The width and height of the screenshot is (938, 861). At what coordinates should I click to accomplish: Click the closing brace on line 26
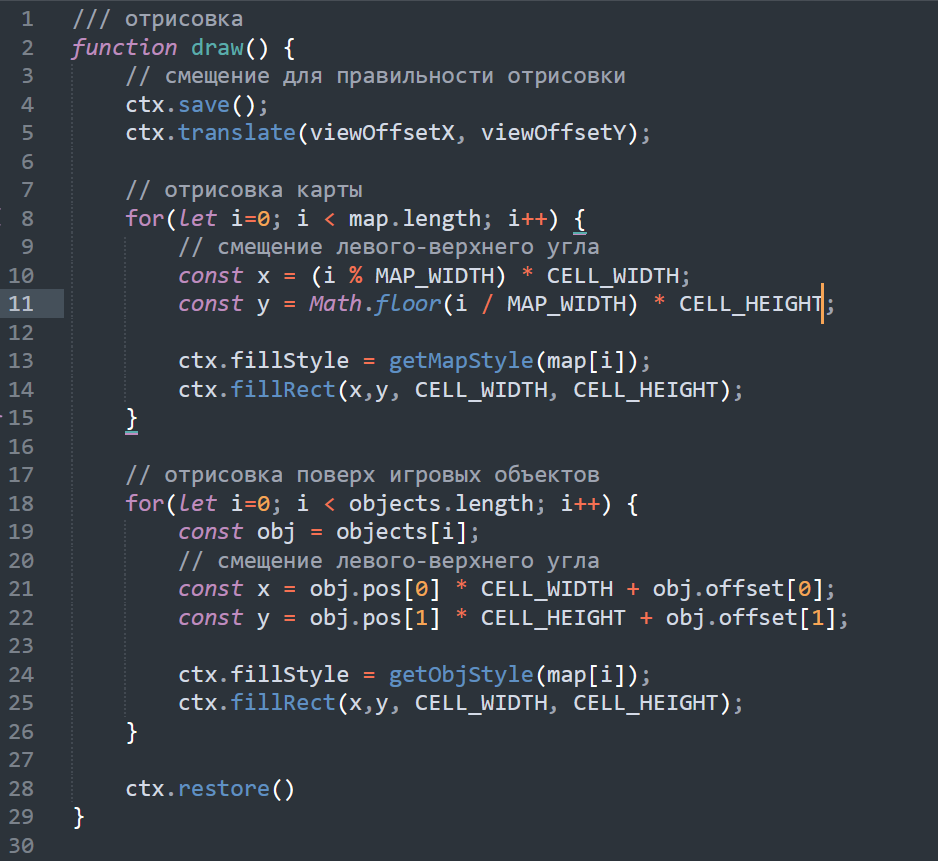(x=132, y=732)
